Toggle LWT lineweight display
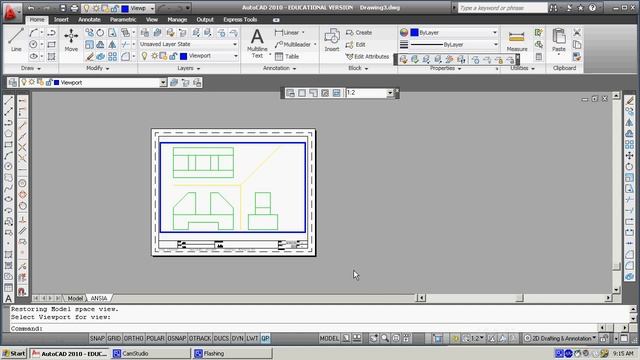This screenshot has width=640, height=360. pos(252,338)
